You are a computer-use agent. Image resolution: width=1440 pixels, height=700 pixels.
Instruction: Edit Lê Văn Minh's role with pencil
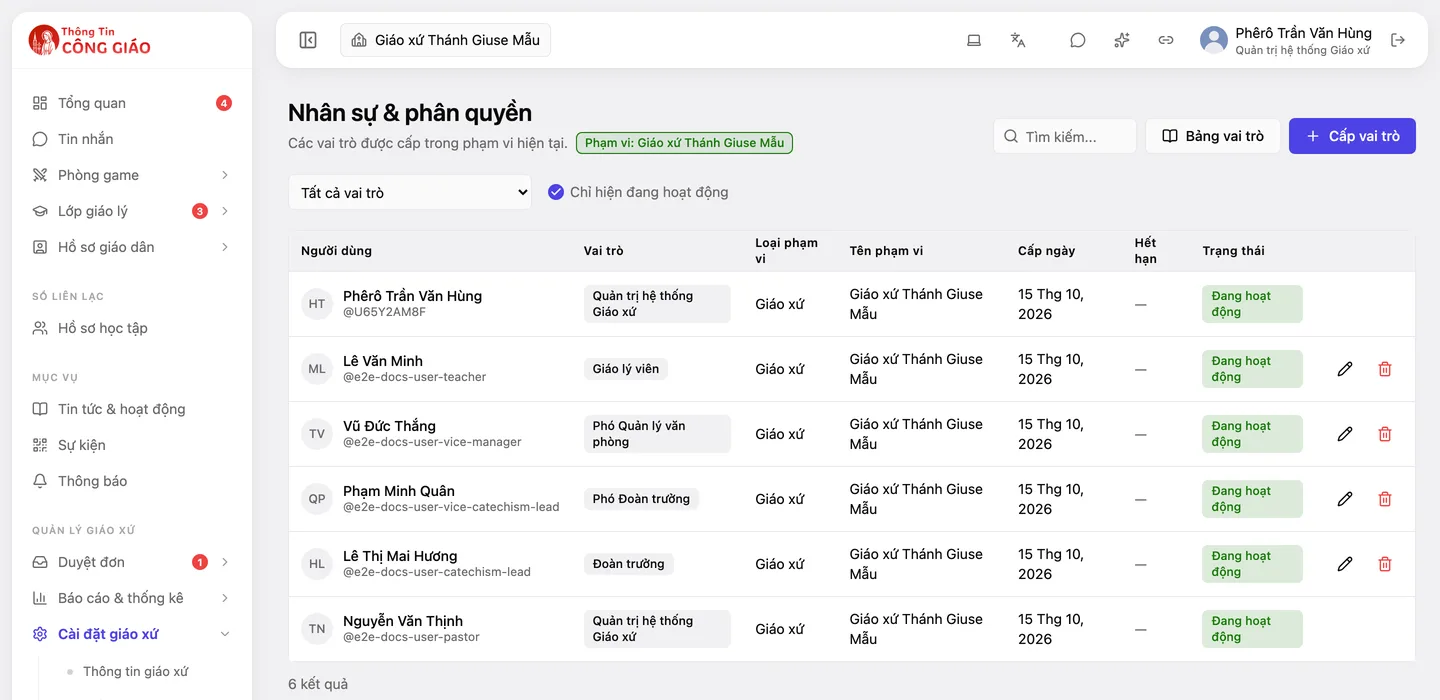[x=1345, y=369]
